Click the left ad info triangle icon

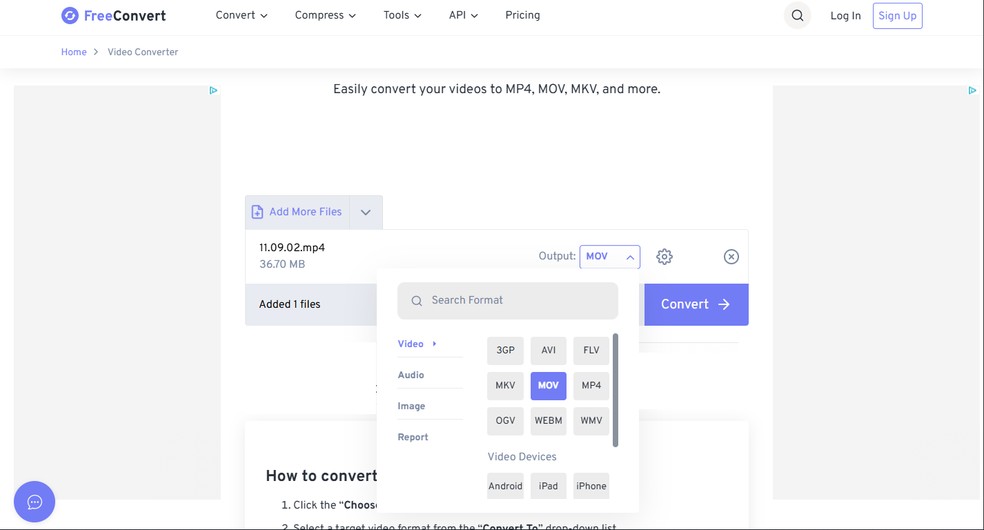[x=213, y=90]
